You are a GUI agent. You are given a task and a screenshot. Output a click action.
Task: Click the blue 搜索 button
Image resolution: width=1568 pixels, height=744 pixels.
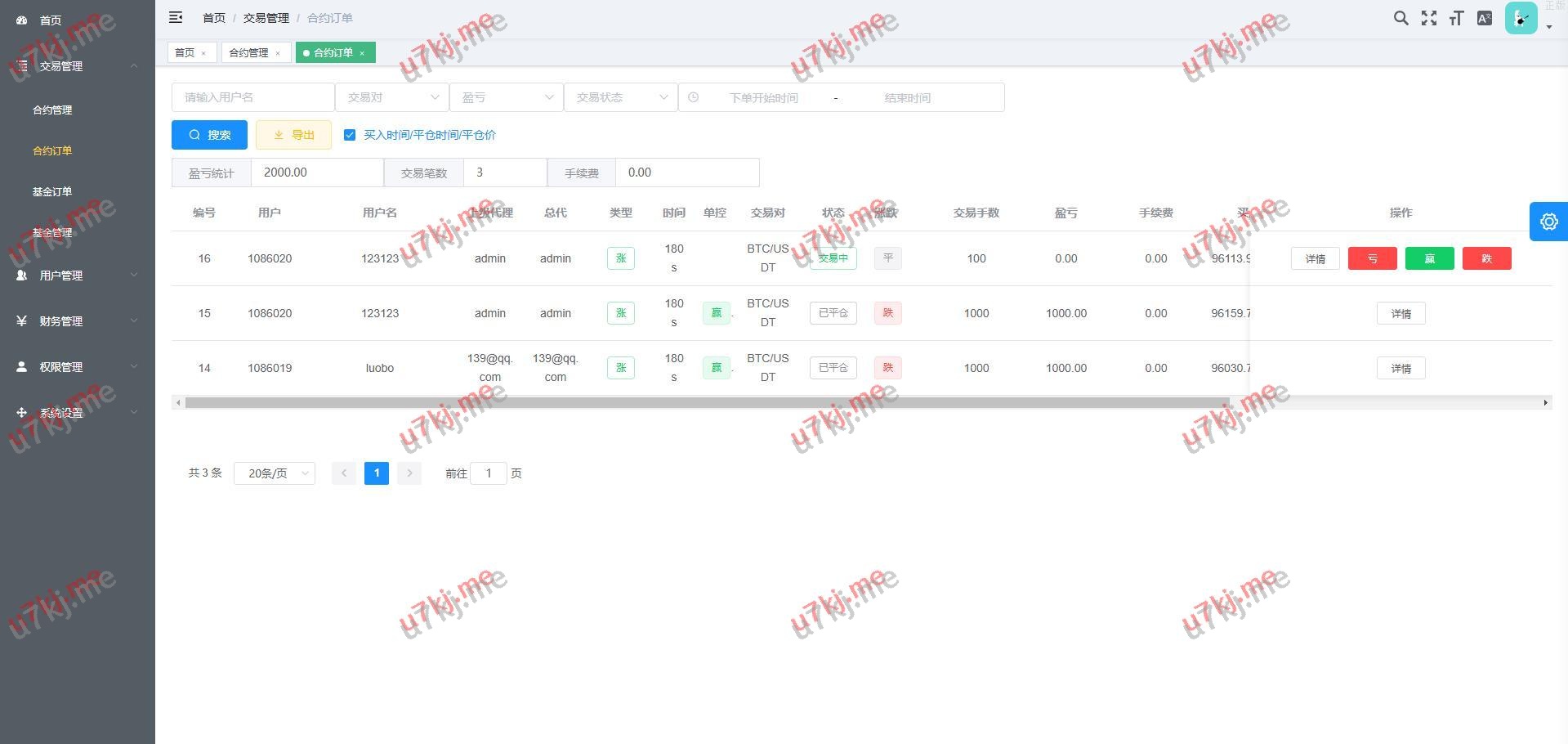[x=209, y=135]
